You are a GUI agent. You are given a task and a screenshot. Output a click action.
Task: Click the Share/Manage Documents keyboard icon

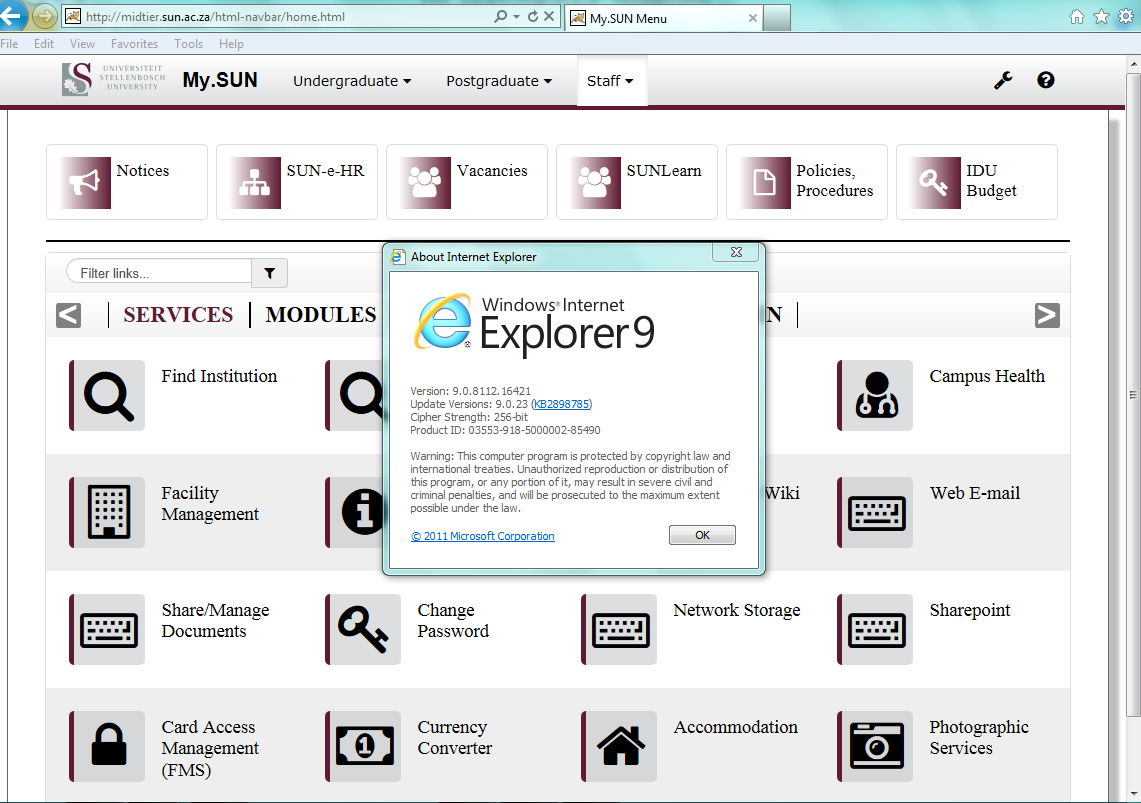click(108, 629)
